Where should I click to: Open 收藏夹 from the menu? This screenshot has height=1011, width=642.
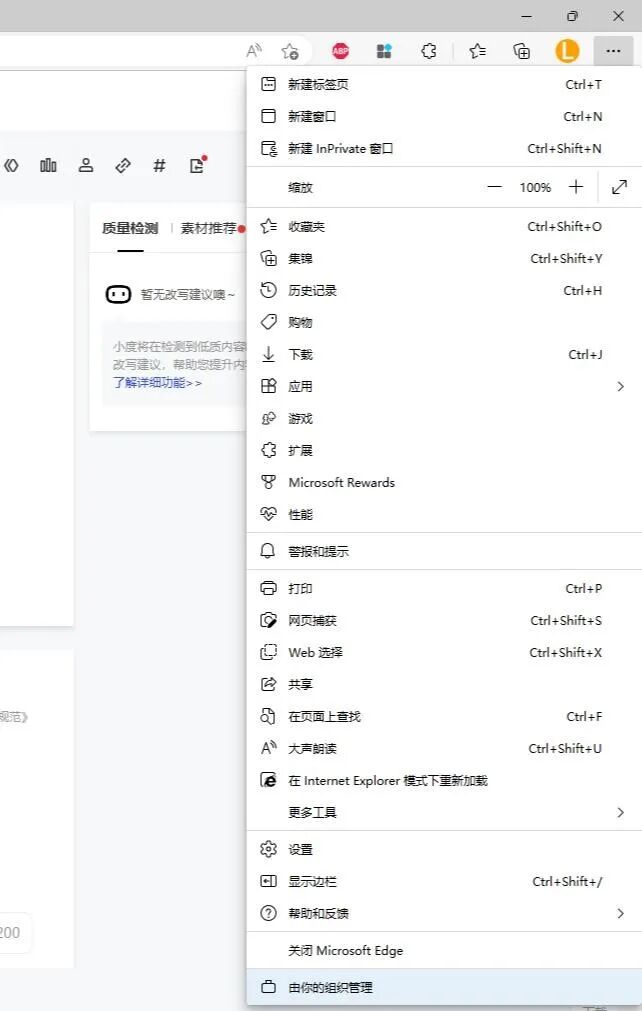point(444,226)
